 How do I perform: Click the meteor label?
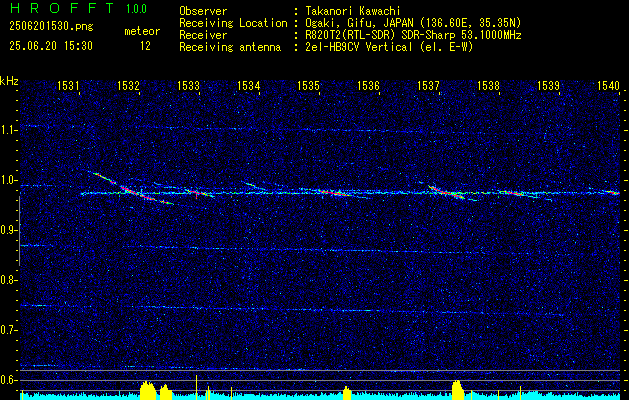point(142,31)
